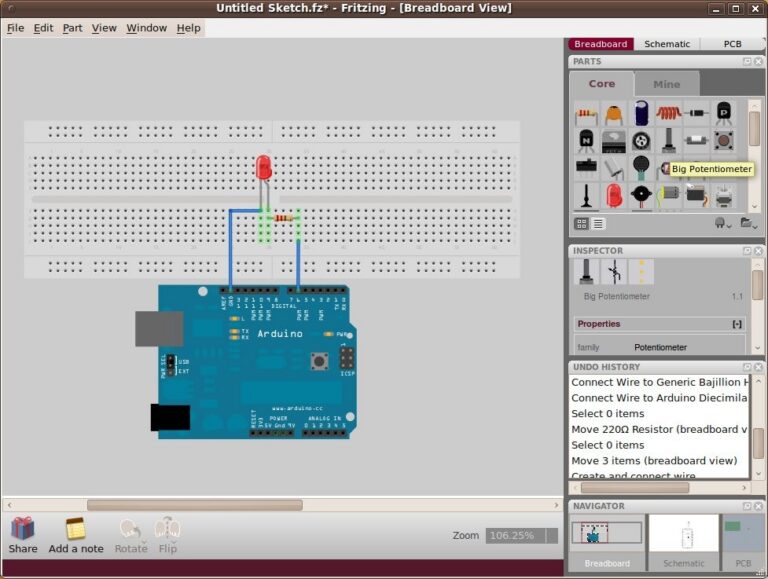The height and width of the screenshot is (579, 768).
Task: Open the Part menu
Action: pyautogui.click(x=72, y=28)
